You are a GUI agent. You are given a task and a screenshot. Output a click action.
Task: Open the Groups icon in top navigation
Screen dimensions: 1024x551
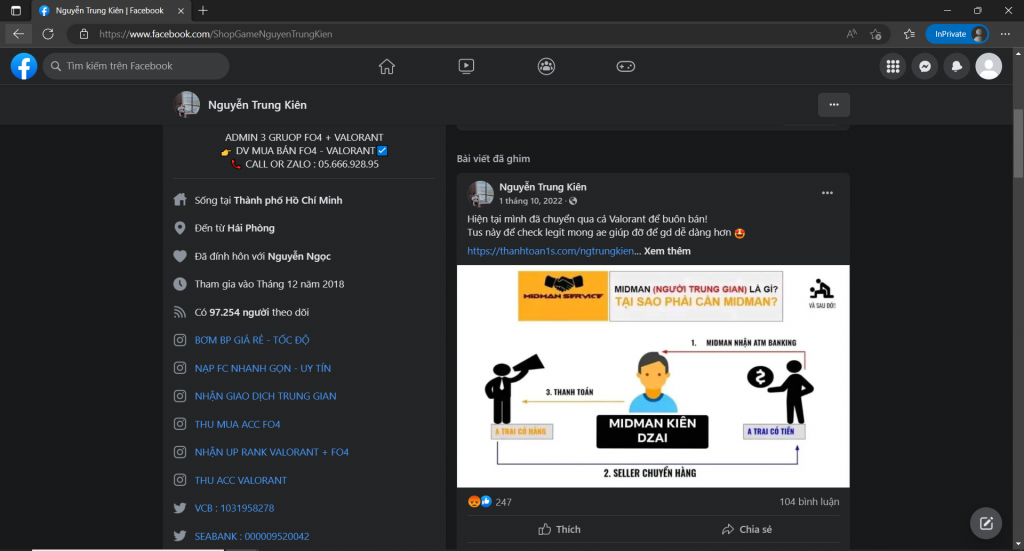click(546, 66)
